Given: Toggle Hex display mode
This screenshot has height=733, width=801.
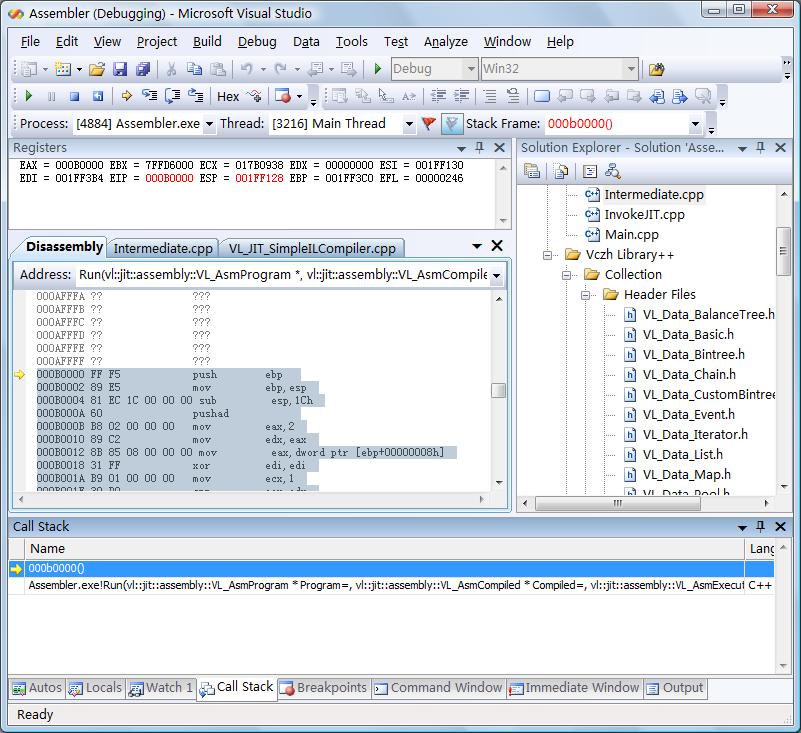Looking at the screenshot, I should (228, 96).
